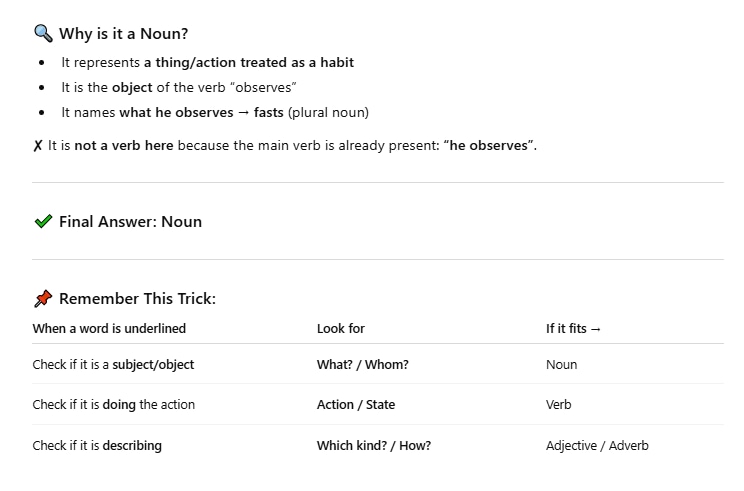Click the 'Look for' column header
Image resolution: width=744 pixels, height=491 pixels.
[341, 328]
